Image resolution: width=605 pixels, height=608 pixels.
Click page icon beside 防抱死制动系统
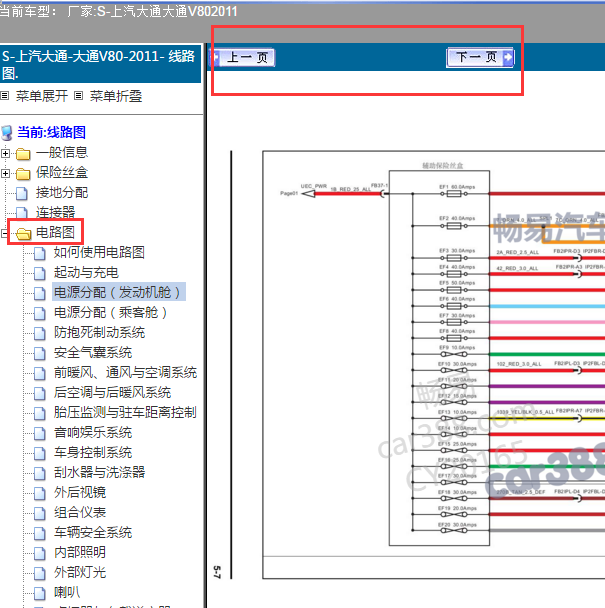(40, 333)
